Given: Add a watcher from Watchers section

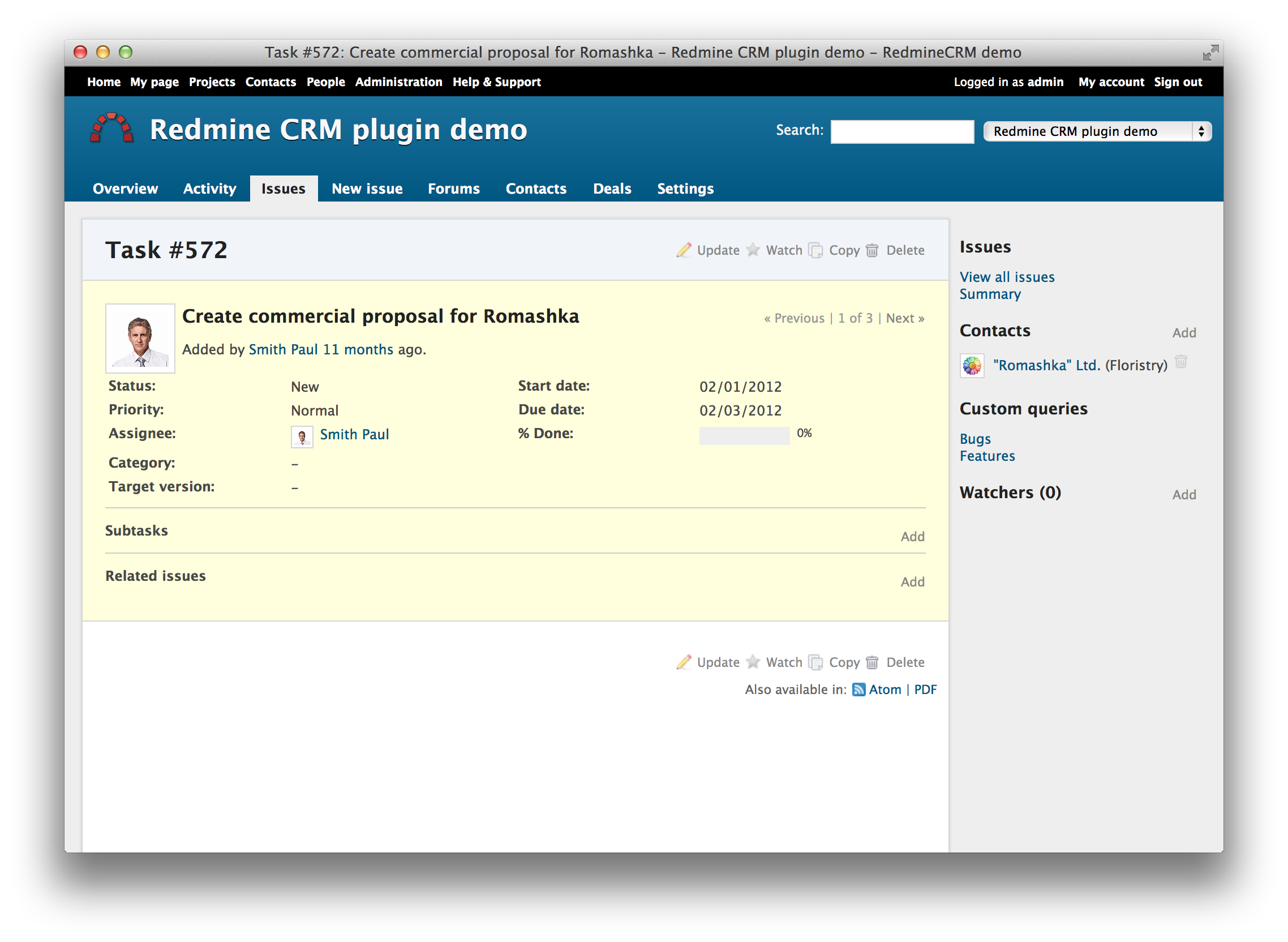Looking at the screenshot, I should point(1184,495).
